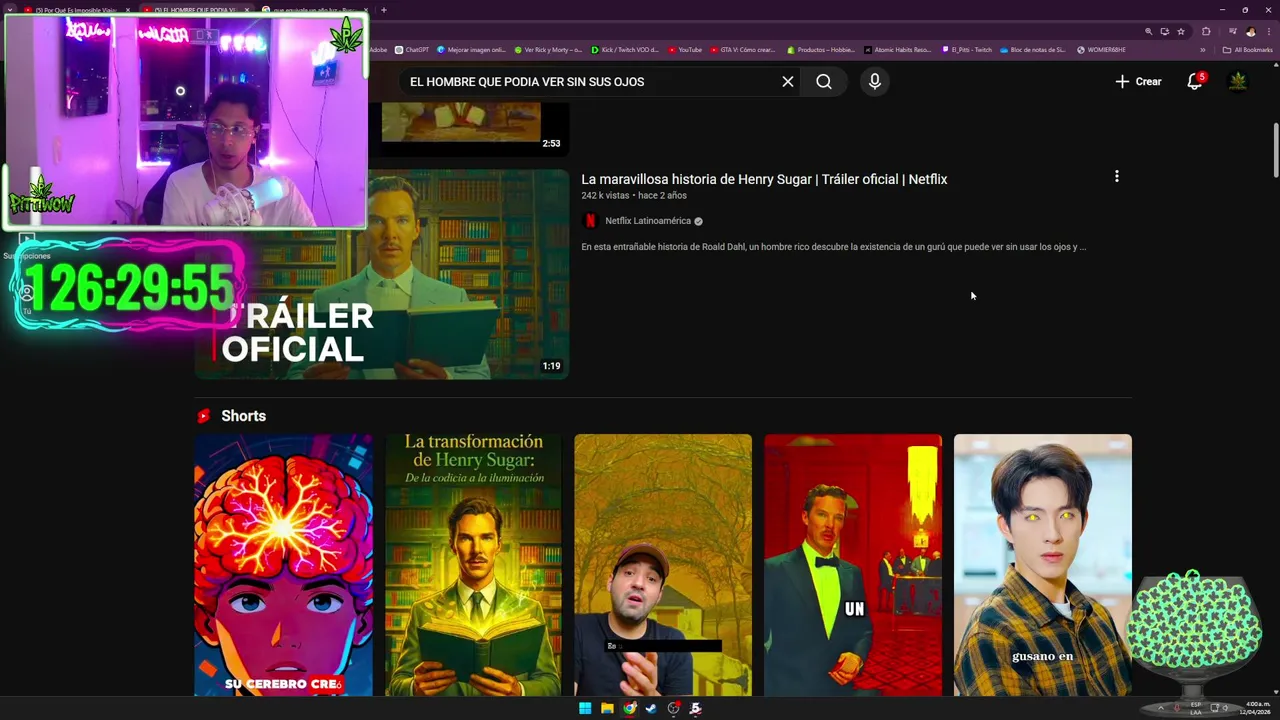This screenshot has height=720, width=1280.
Task: Open the YouTube account avatar menu
Action: 1238,82
